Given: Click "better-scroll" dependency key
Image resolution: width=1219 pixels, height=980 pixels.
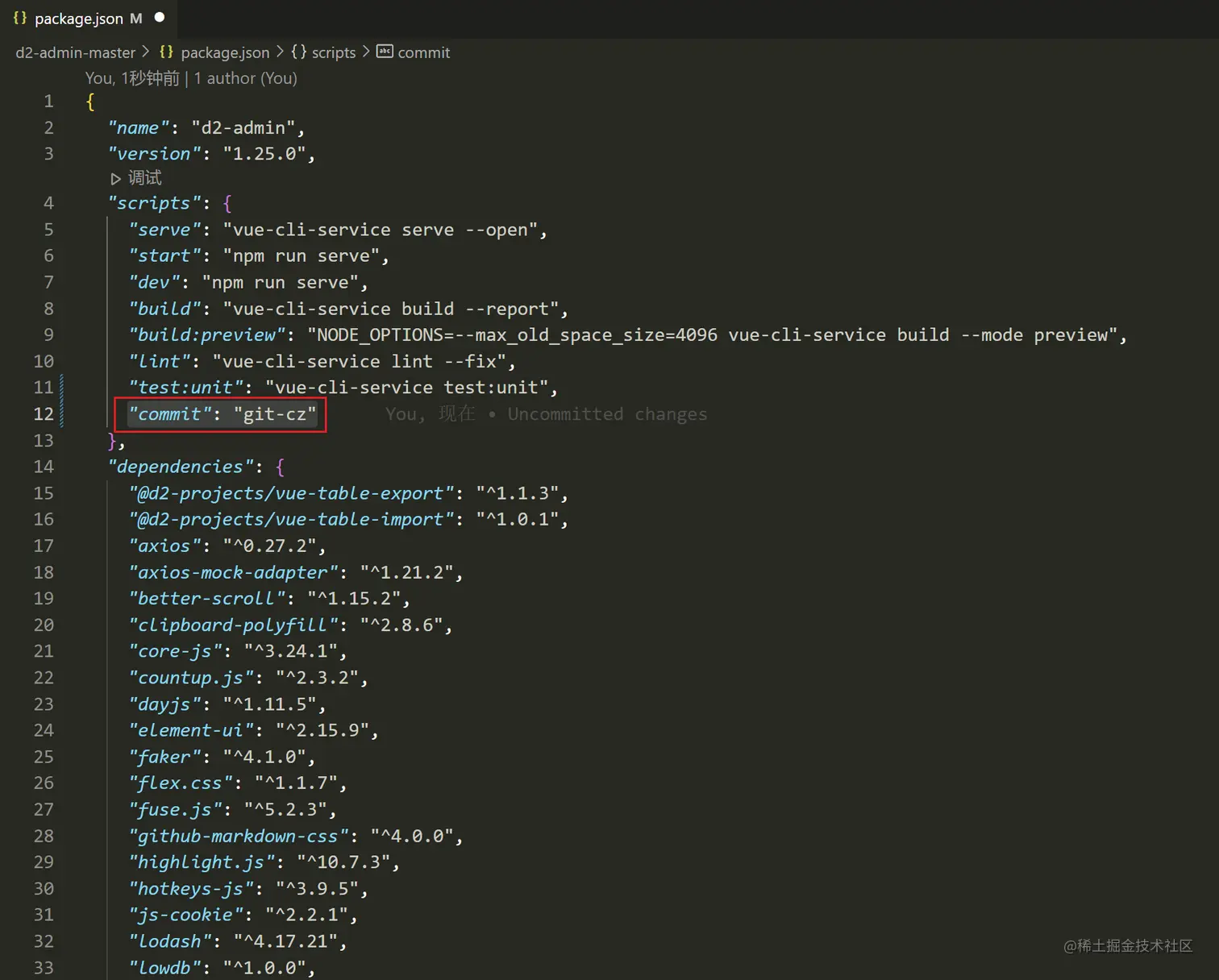Looking at the screenshot, I should pos(206,599).
